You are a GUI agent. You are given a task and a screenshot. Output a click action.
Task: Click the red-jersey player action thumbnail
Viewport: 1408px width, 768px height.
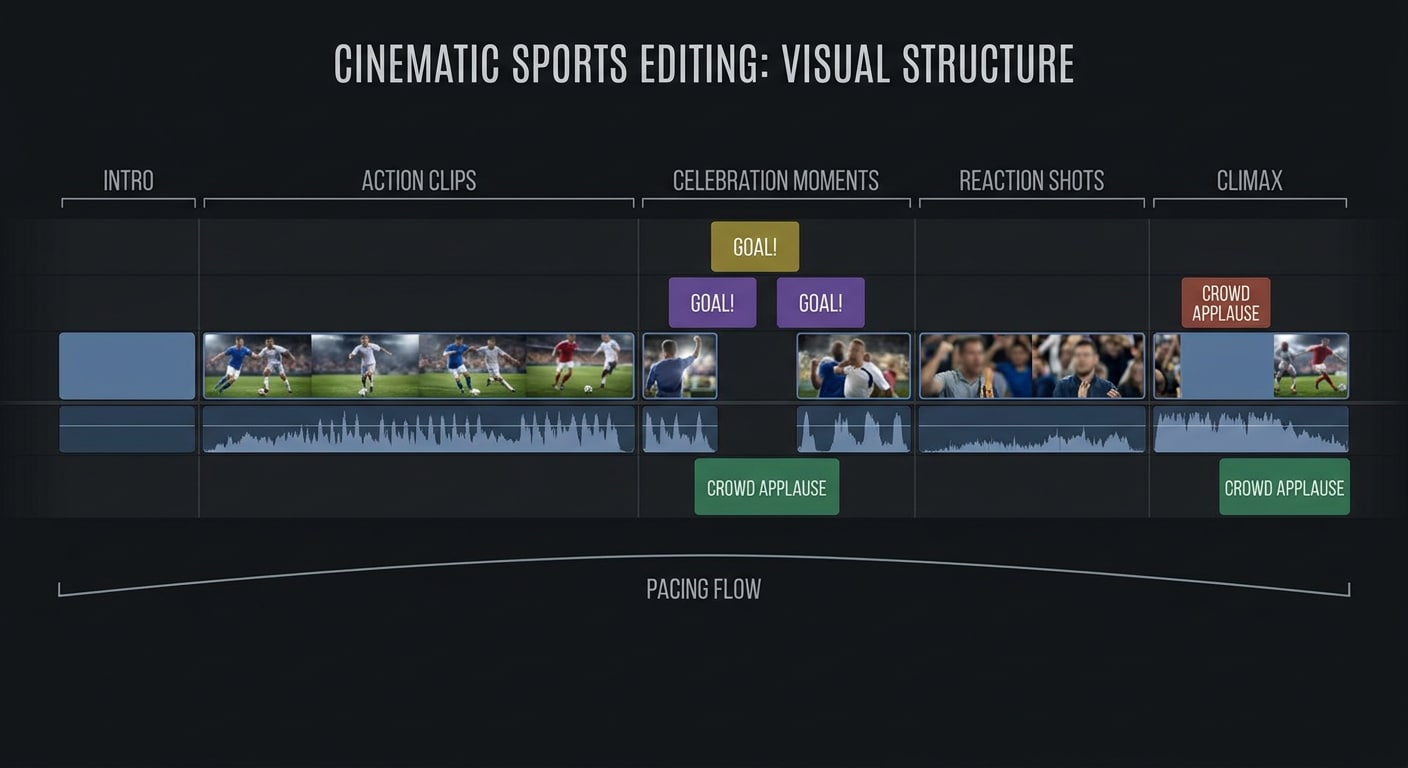coord(580,366)
